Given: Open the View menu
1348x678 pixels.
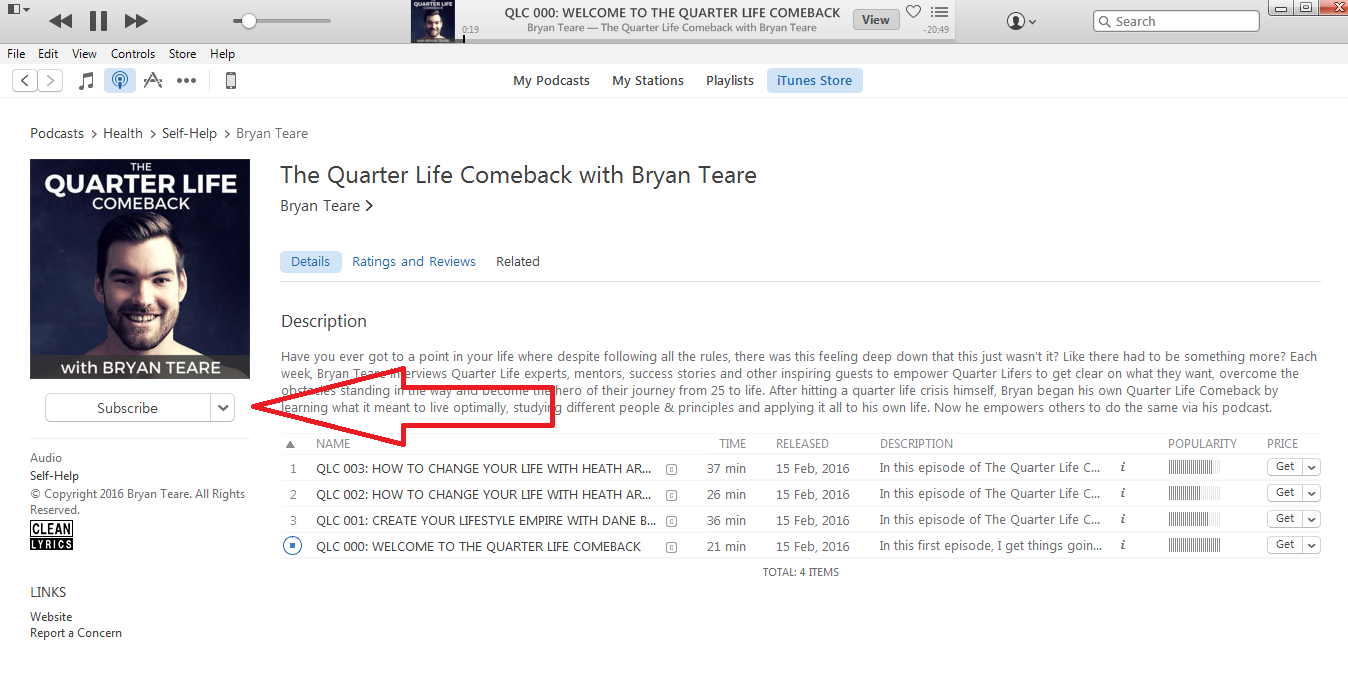Looking at the screenshot, I should (84, 54).
